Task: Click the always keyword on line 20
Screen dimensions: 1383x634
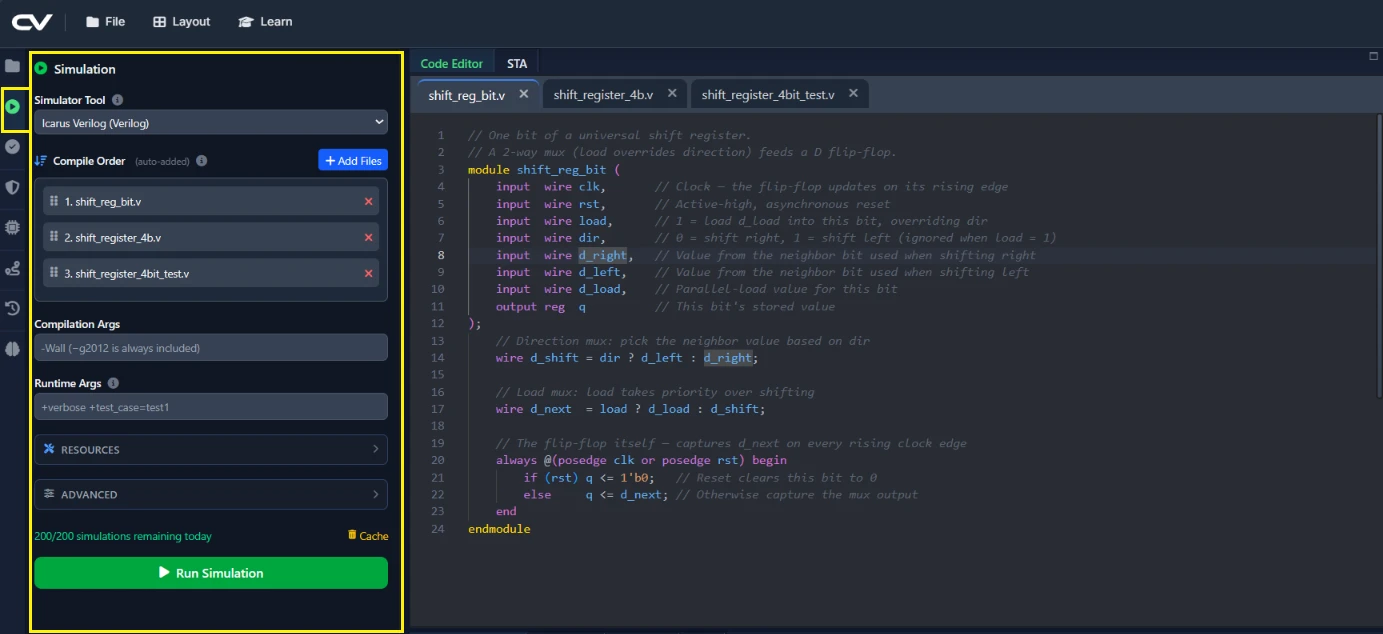Action: pyautogui.click(x=516, y=460)
